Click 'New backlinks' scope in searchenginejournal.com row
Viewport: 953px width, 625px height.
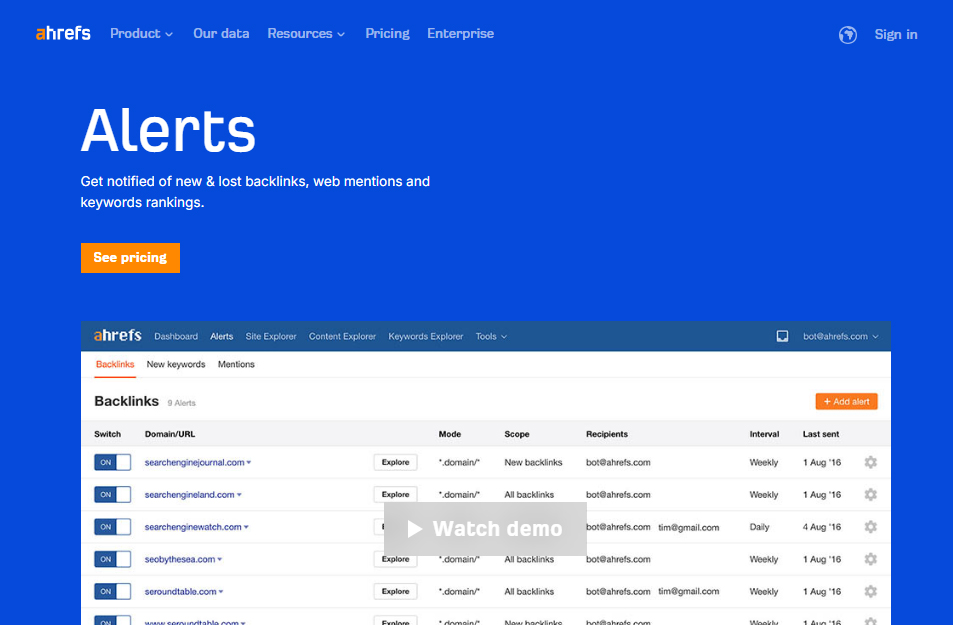tap(534, 463)
